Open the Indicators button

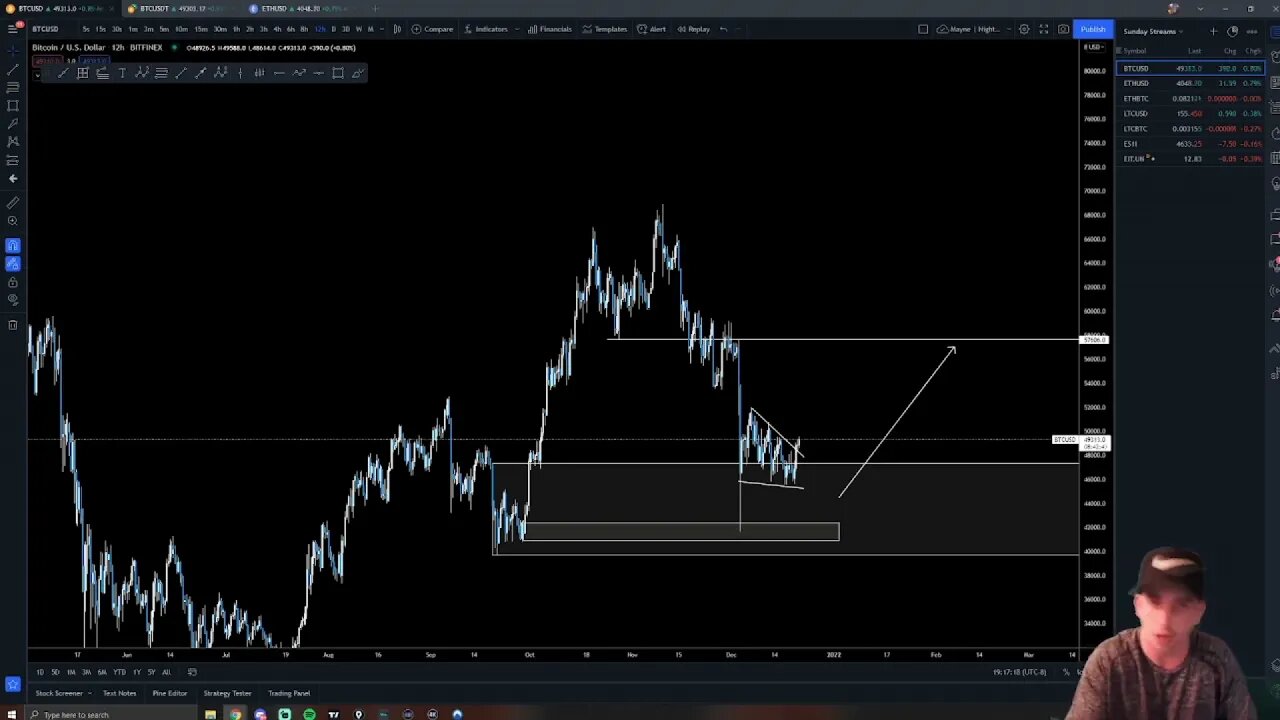pyautogui.click(x=486, y=29)
